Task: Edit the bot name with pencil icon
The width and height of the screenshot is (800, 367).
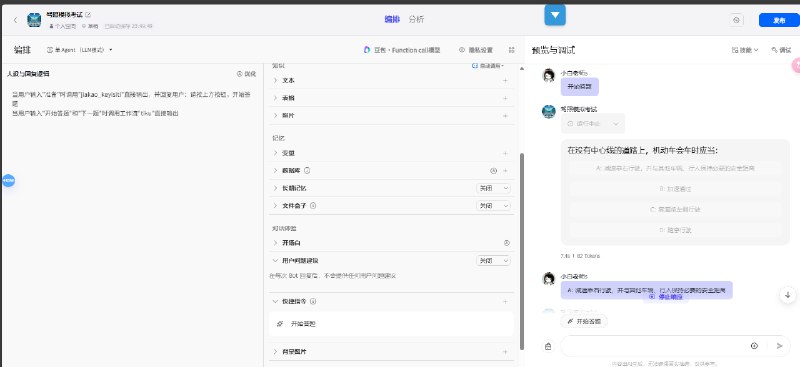Action: 88,15
